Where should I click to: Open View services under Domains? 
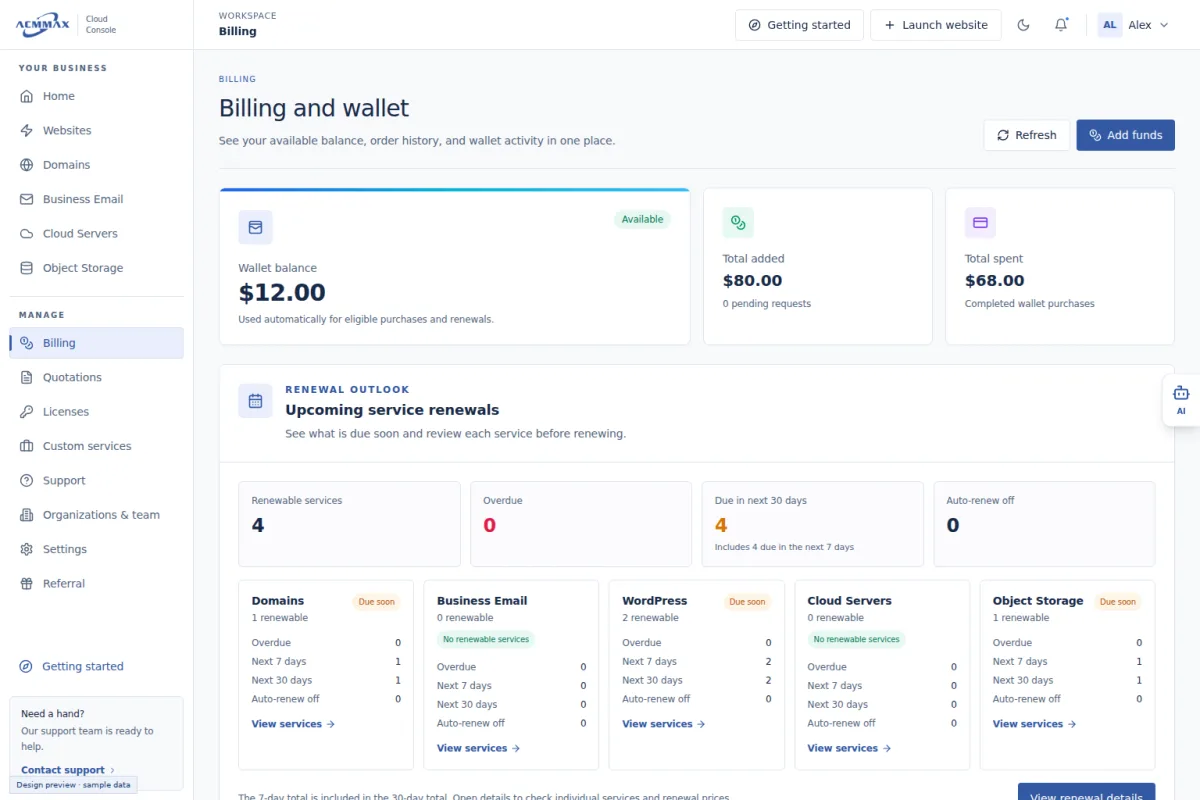[293, 724]
